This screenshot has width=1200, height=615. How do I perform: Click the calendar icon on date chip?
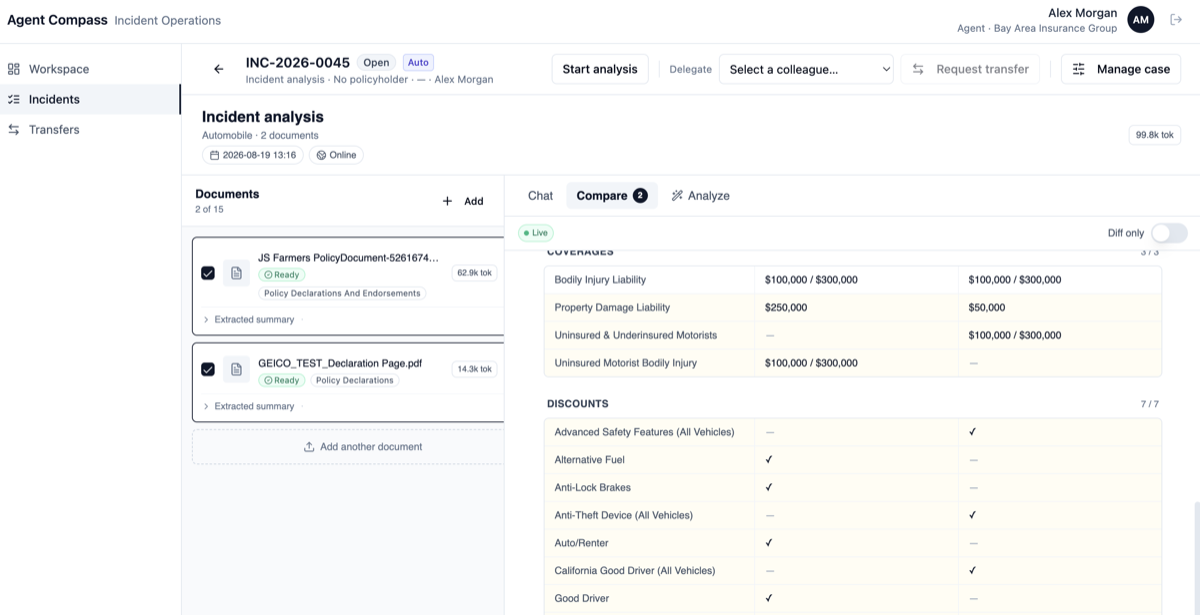click(x=215, y=155)
